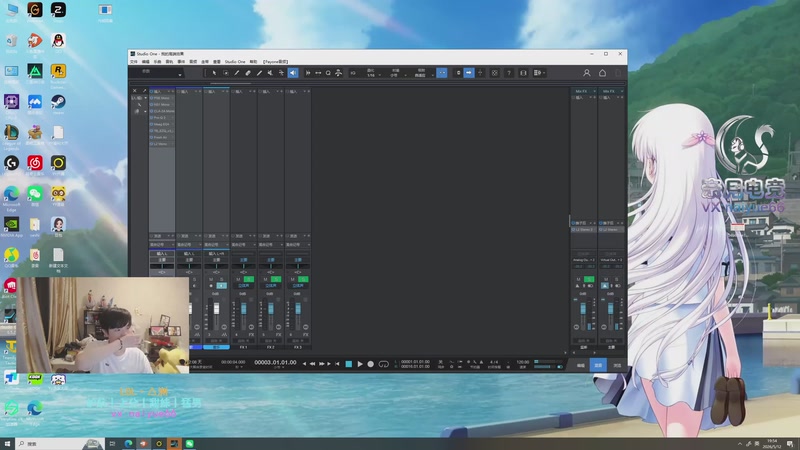This screenshot has height=450, width=800.
Task: Click the blue Stop button in the transport
Action: click(x=349, y=364)
